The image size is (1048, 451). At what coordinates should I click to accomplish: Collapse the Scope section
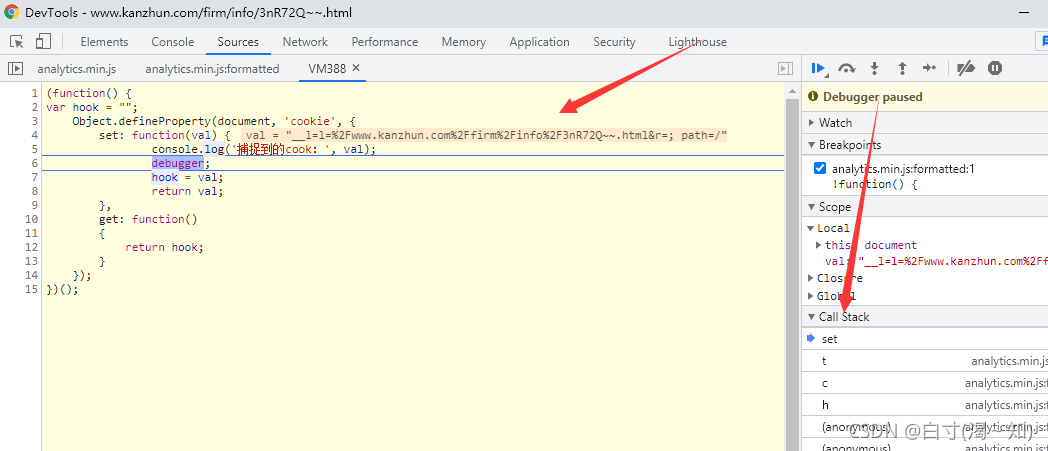coord(812,207)
